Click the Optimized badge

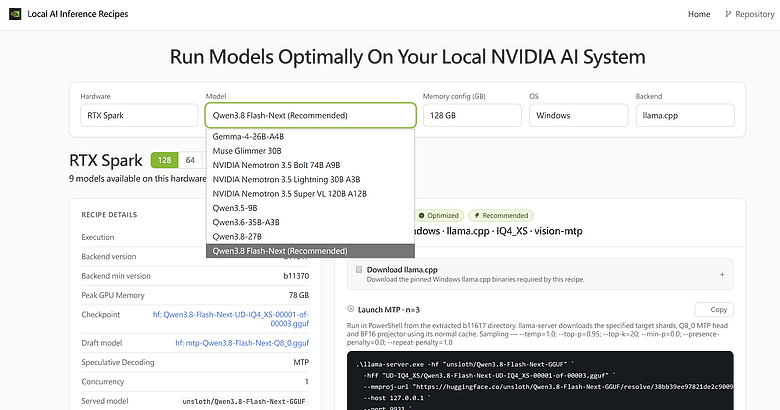tap(439, 215)
